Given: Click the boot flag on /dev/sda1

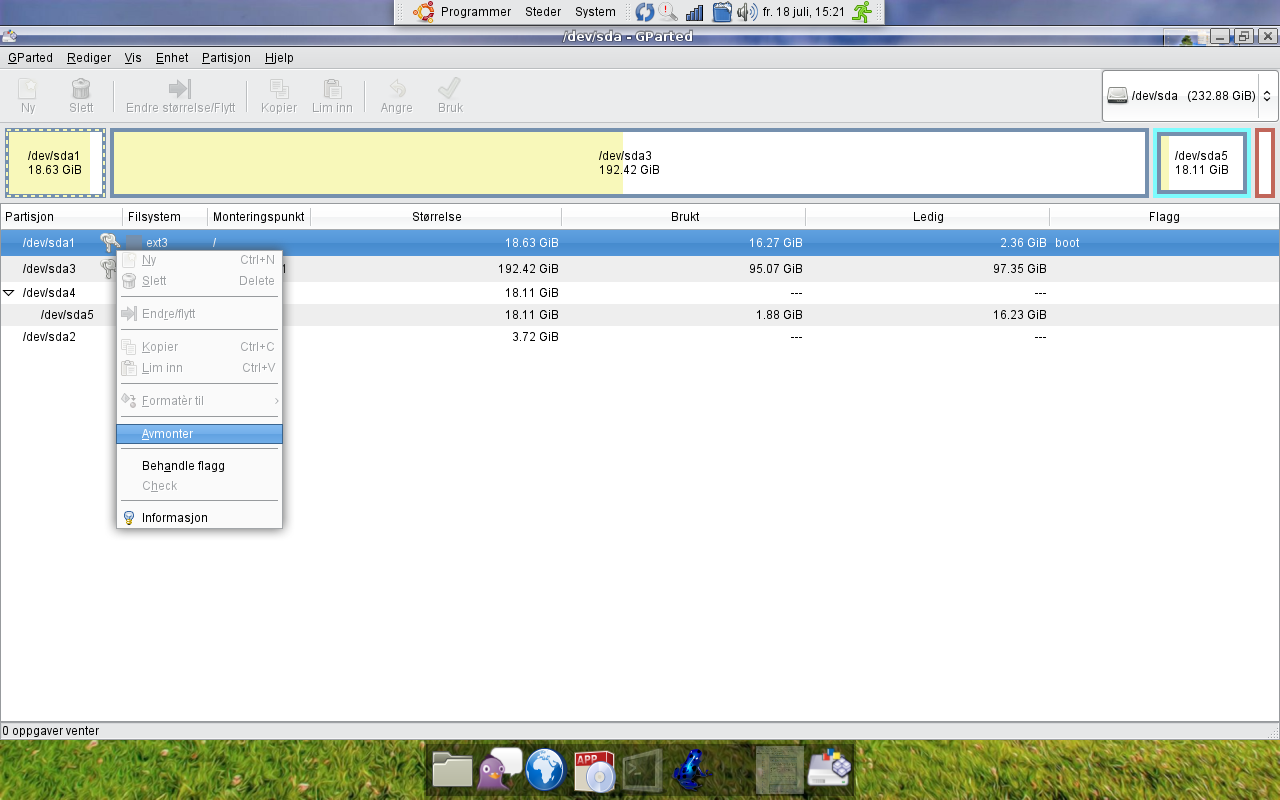Looking at the screenshot, I should (1067, 243).
